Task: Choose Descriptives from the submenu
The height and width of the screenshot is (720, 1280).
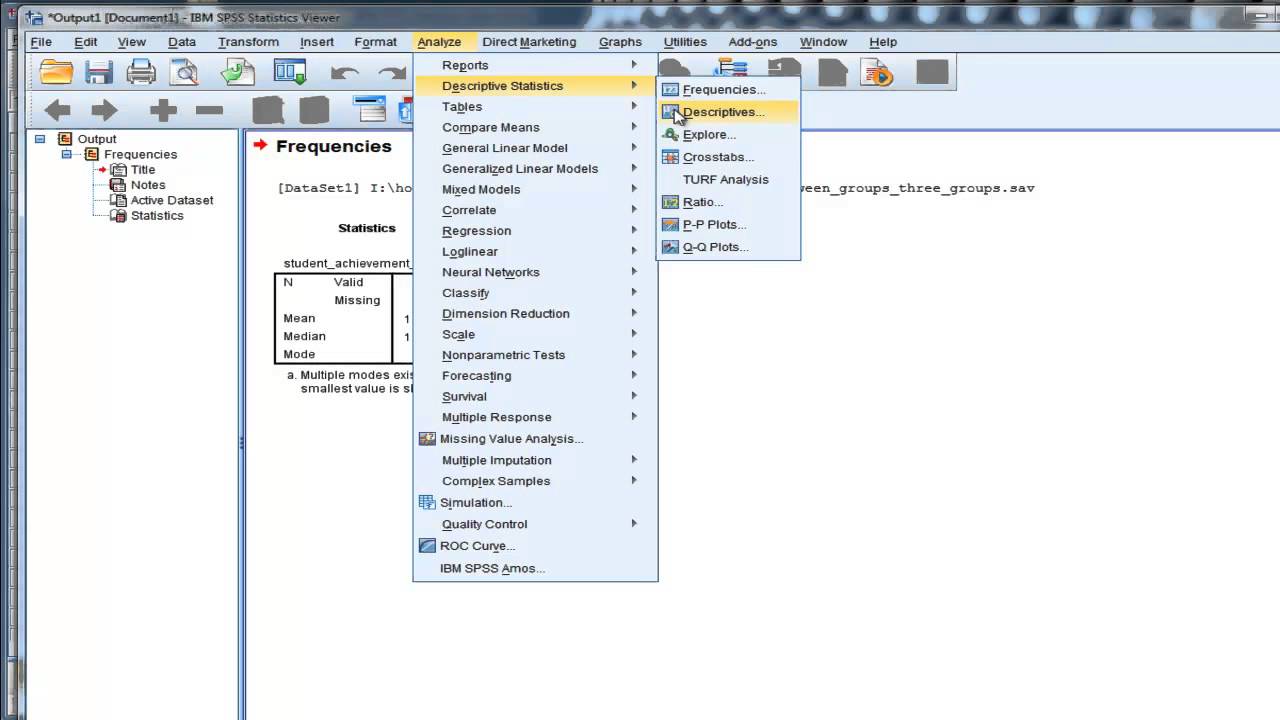Action: [728, 112]
